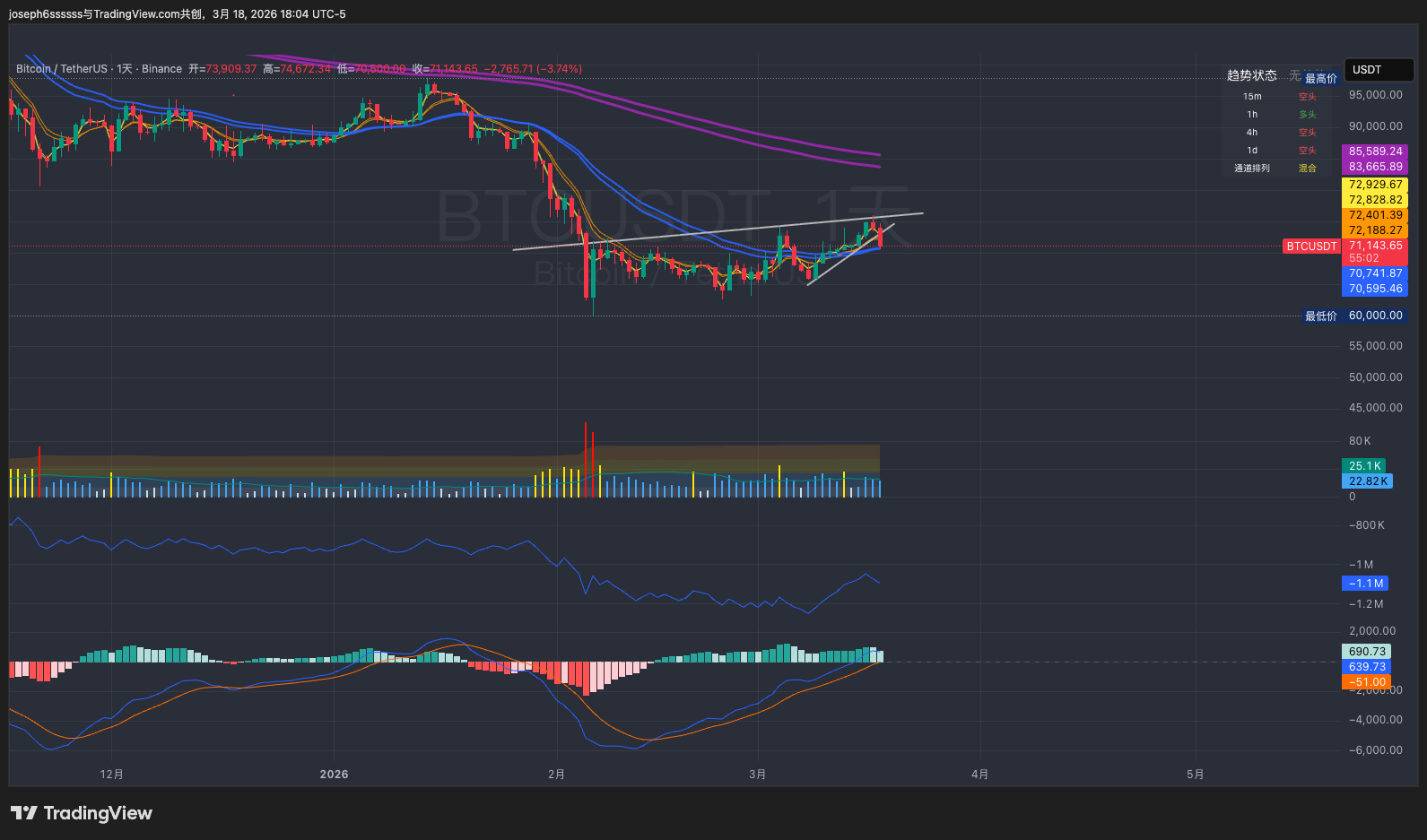The width and height of the screenshot is (1427, 840).
Task: Click the 4h row in trend table
Action: (x=1252, y=133)
